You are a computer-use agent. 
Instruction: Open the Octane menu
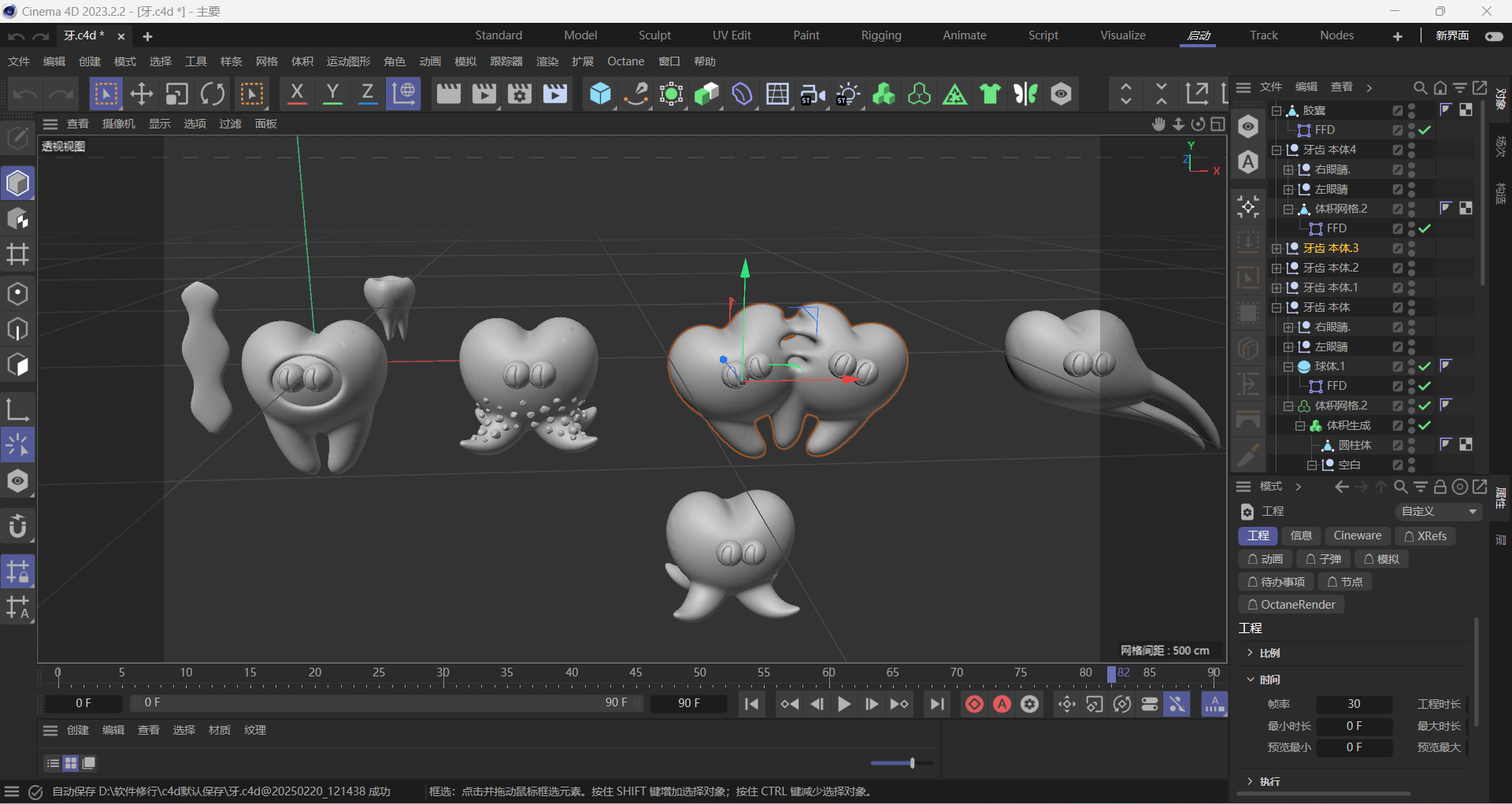625,61
